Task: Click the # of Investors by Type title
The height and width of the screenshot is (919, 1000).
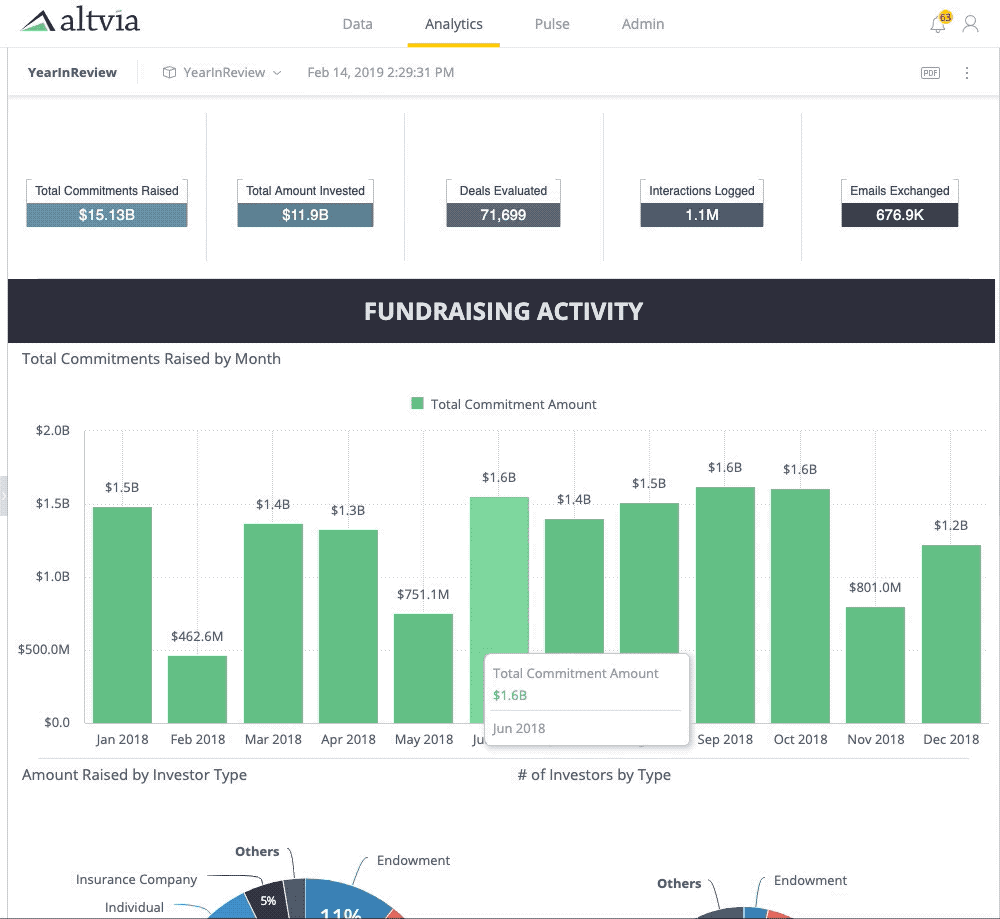Action: pos(594,775)
